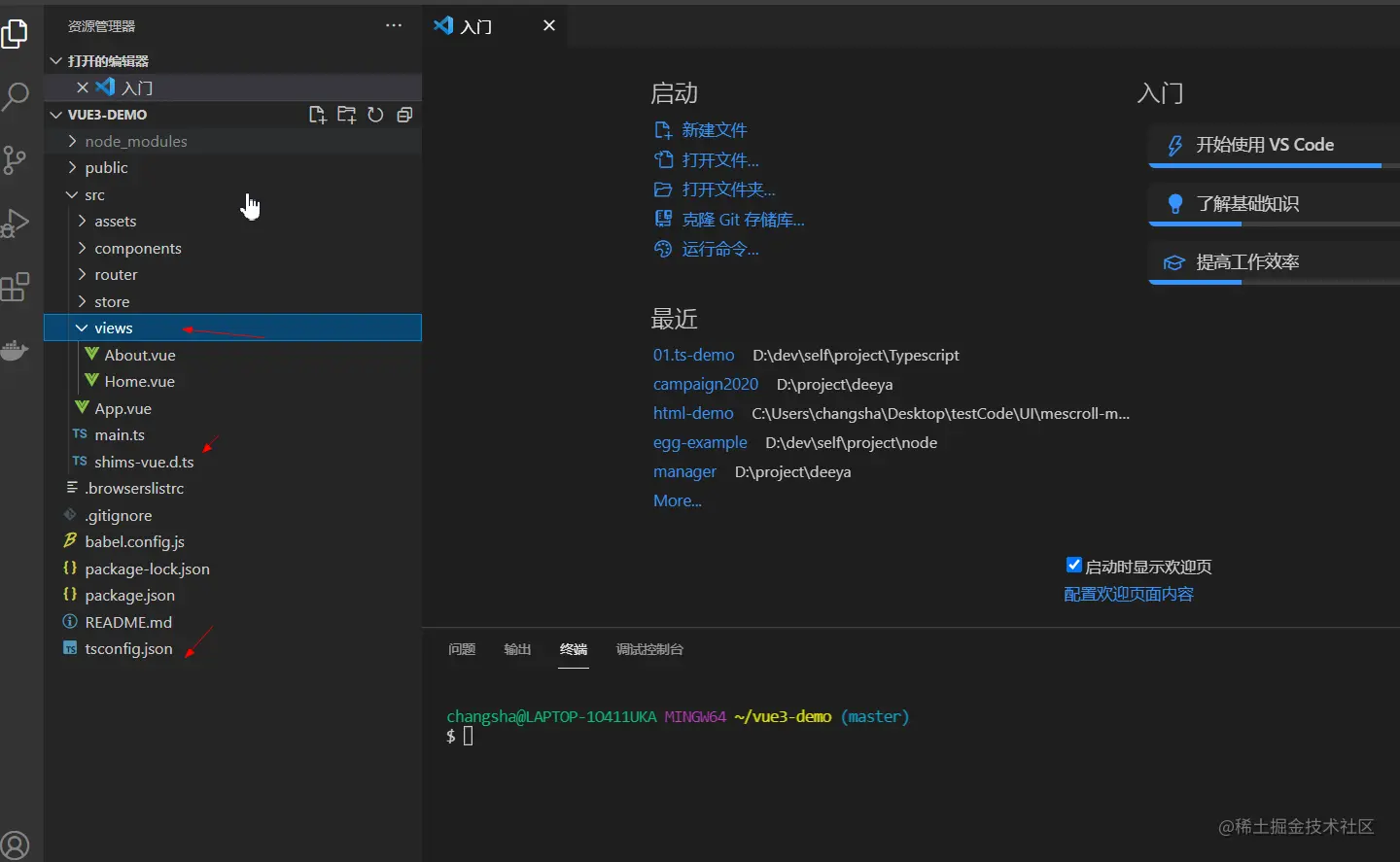Open tsconfig.json file
This screenshot has height=862, width=1400.
pos(233,649)
